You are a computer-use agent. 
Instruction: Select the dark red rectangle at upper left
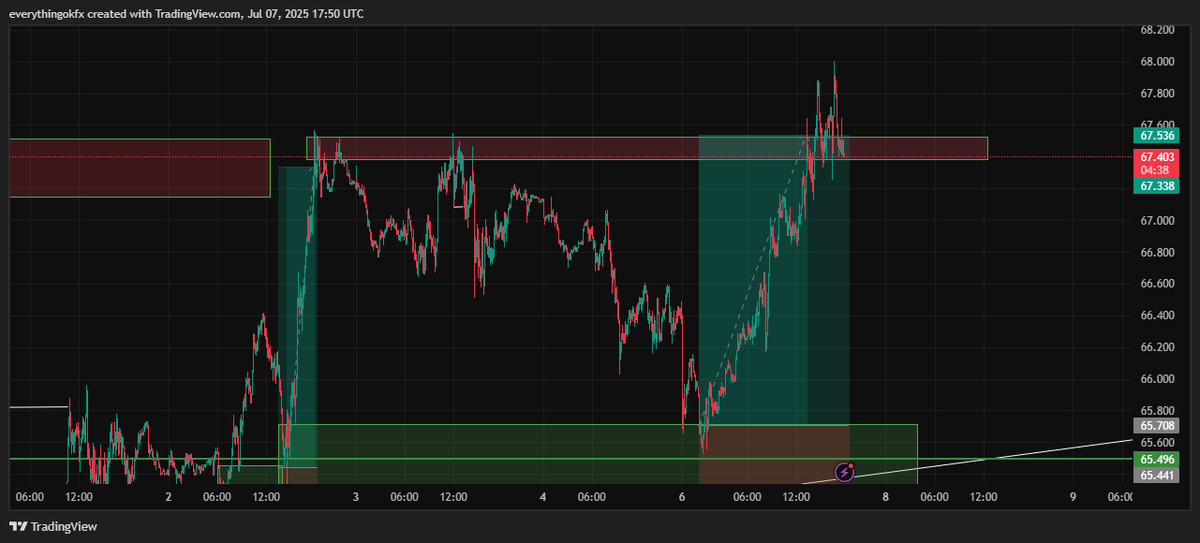(140, 168)
